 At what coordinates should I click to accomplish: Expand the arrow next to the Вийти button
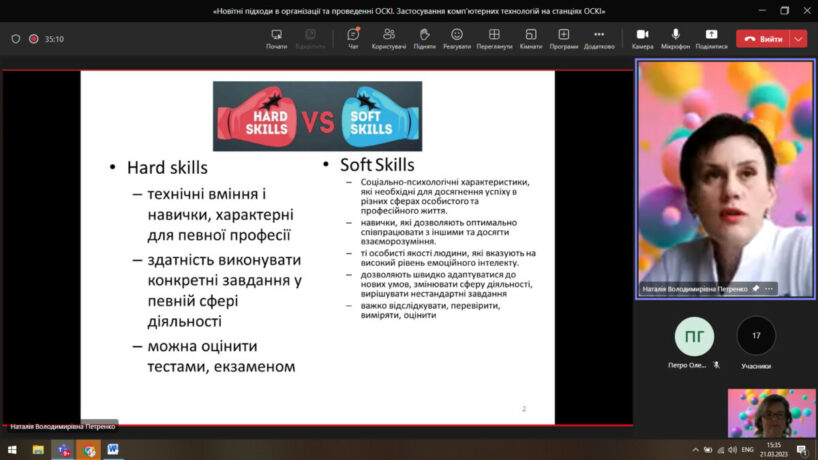click(798, 39)
